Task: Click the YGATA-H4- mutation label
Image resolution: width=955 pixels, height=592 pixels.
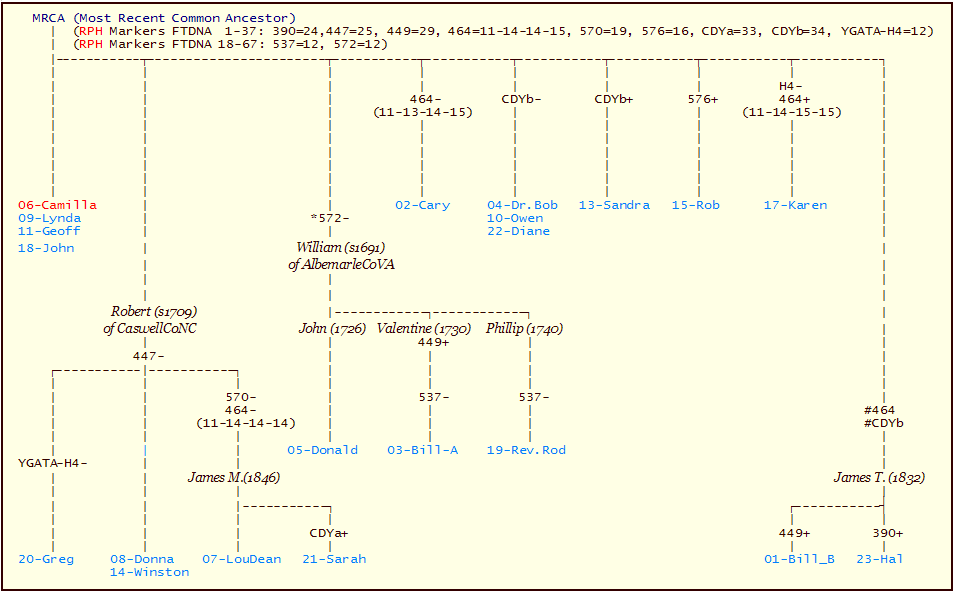Action: 53,463
